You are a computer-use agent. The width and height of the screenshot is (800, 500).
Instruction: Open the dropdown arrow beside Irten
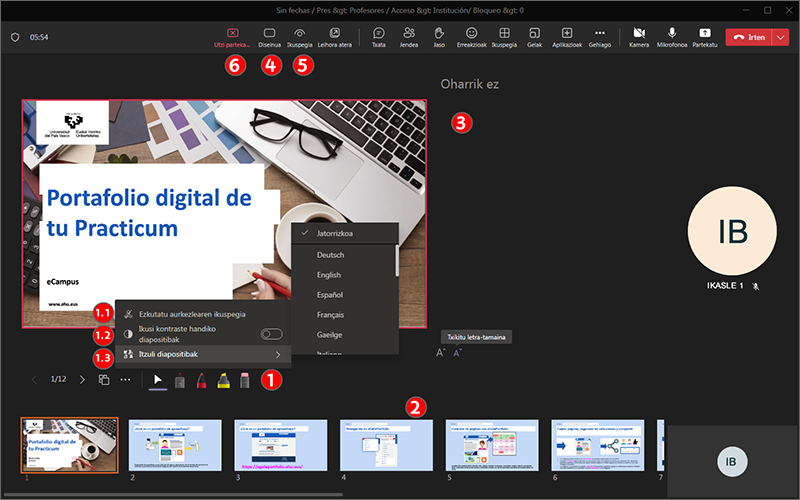pyautogui.click(x=780, y=37)
